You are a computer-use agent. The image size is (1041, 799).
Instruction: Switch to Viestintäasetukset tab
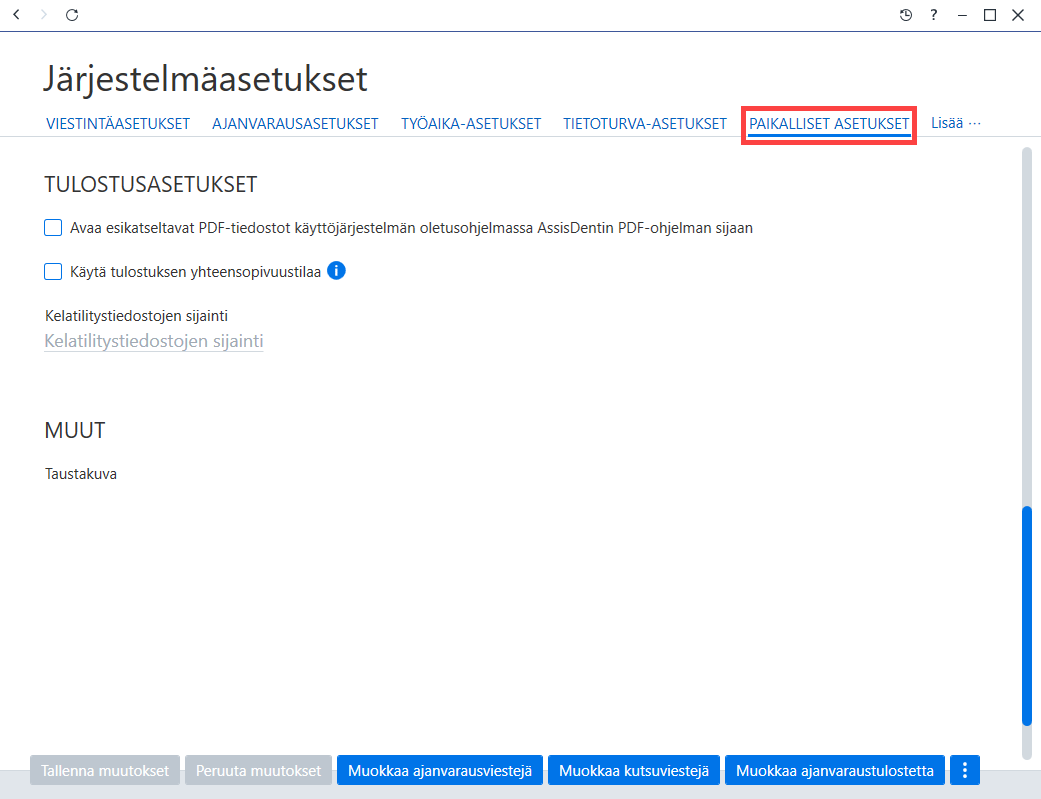coord(118,124)
